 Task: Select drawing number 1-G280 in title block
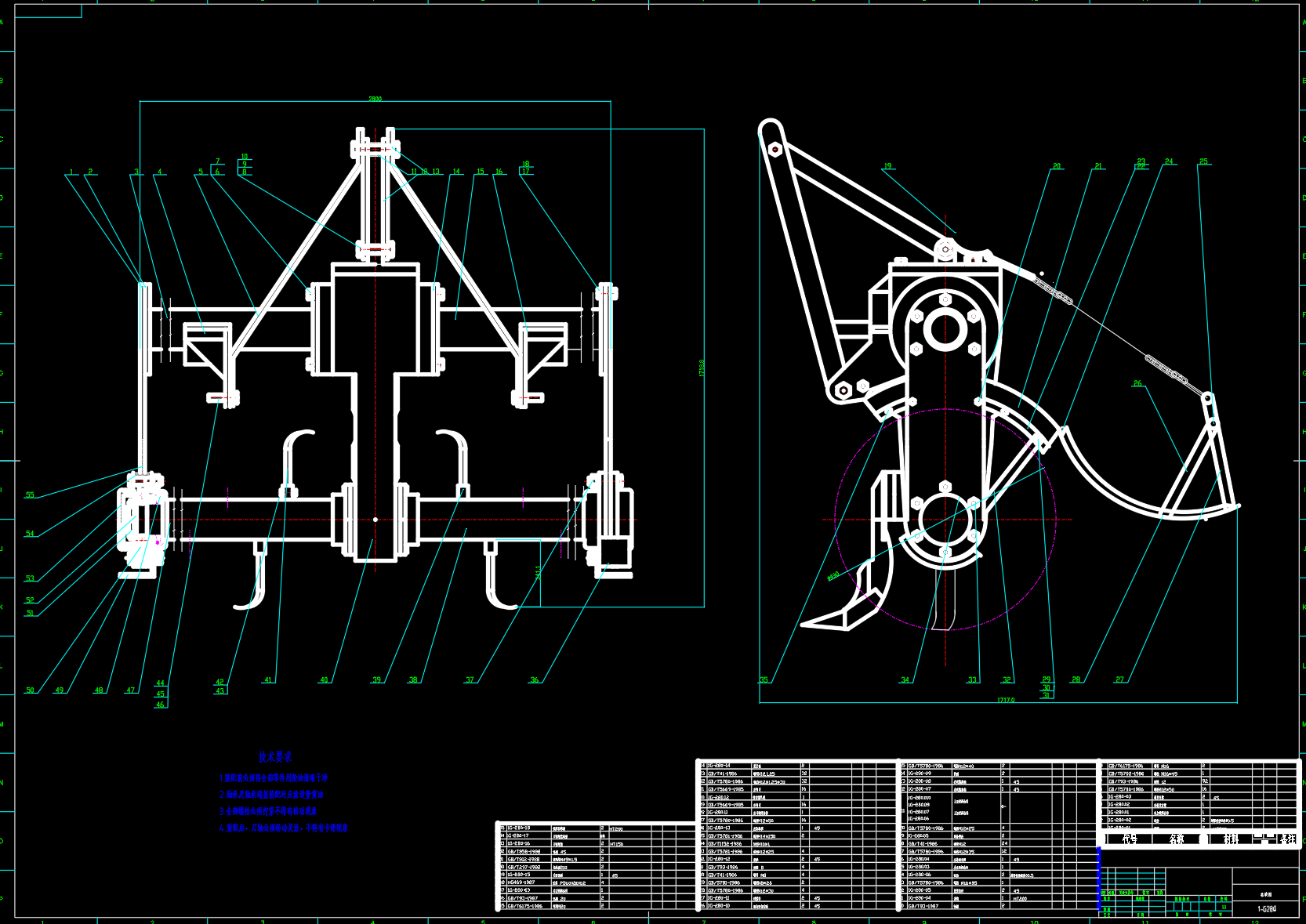pos(1267,909)
